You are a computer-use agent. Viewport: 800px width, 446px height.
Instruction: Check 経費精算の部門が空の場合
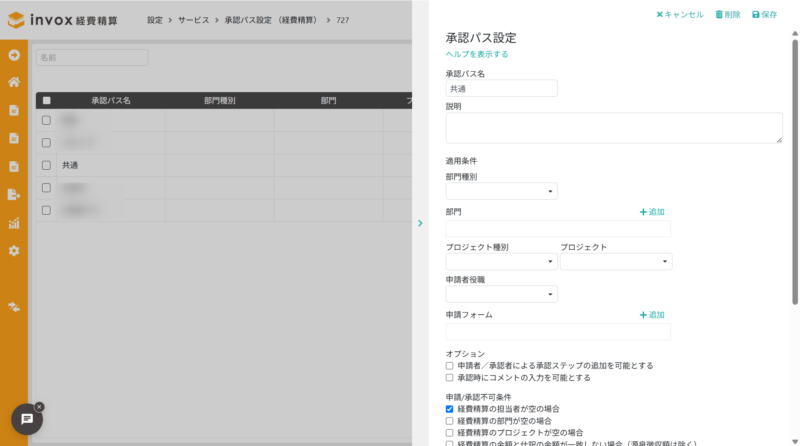pos(449,421)
